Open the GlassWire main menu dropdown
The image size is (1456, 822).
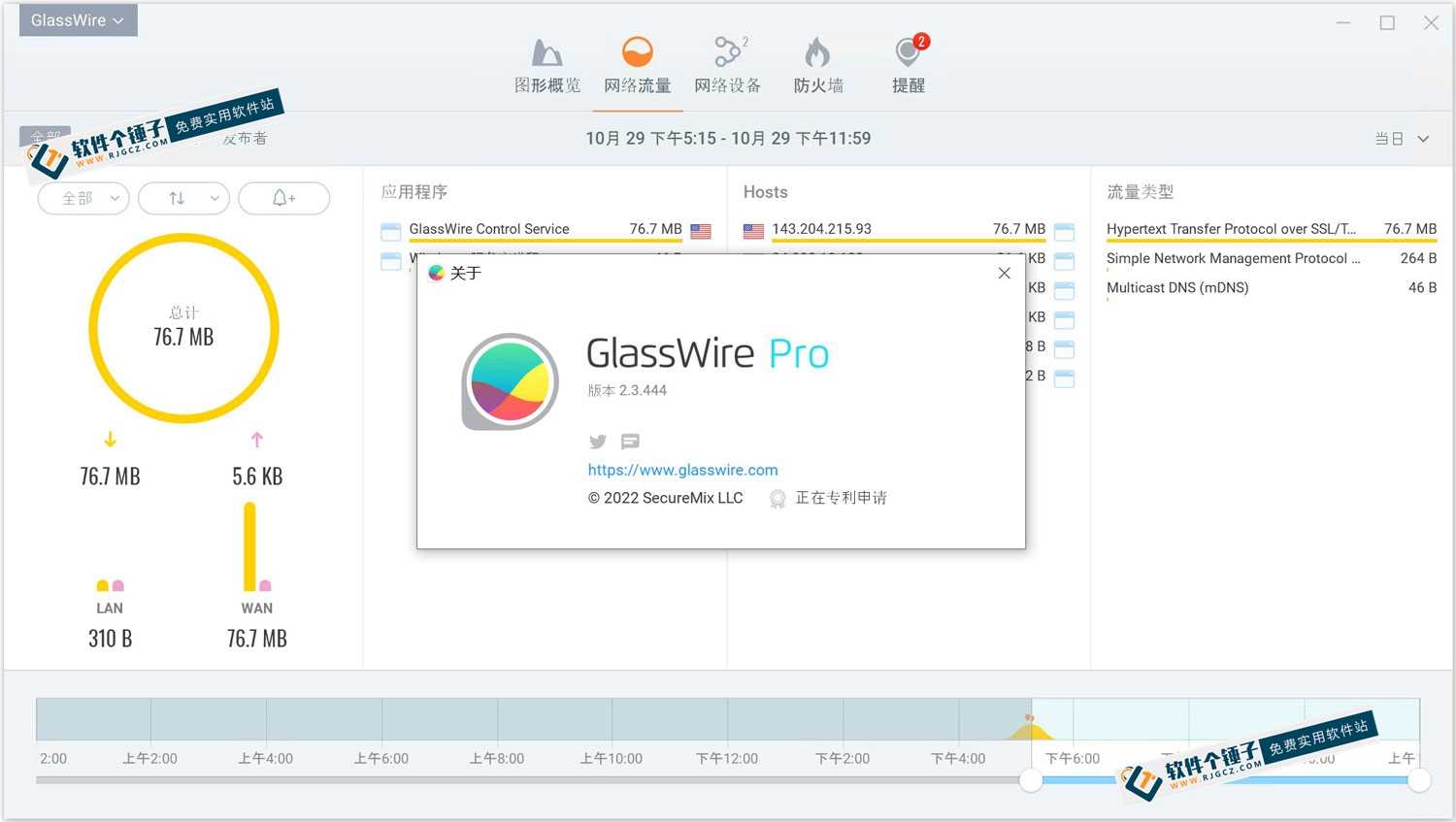[78, 20]
